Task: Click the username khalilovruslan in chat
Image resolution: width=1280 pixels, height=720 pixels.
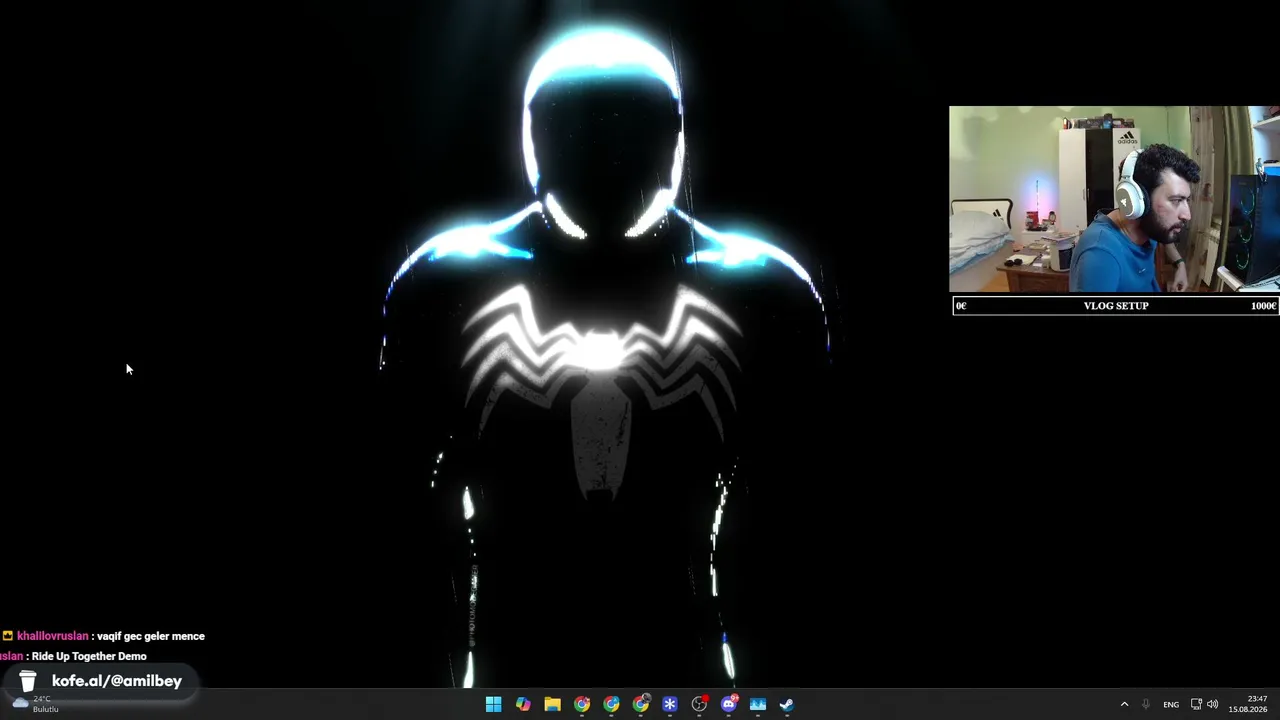Action: point(53,636)
